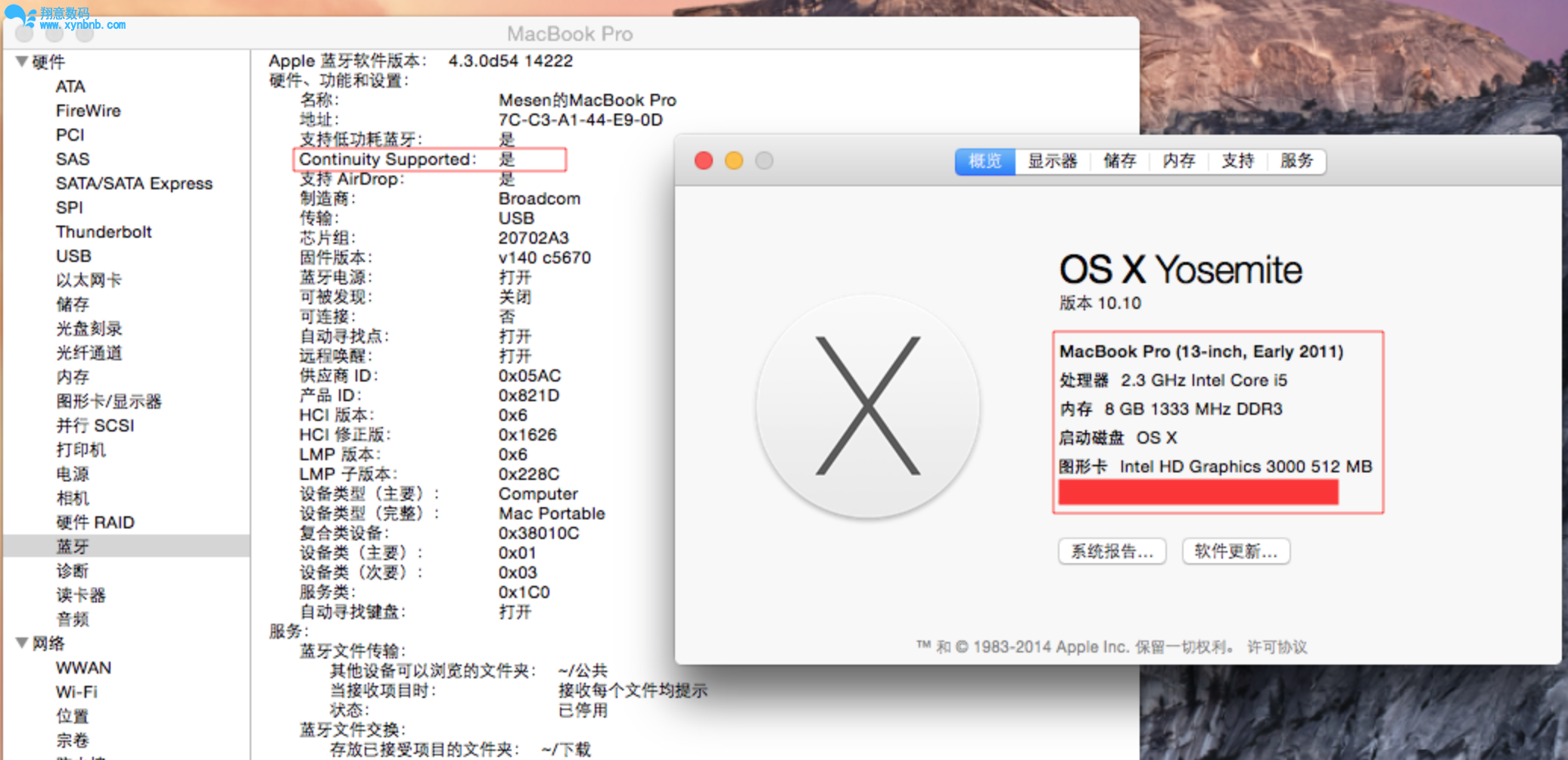Switch to the 显示器 displays tab
Image resolution: width=1568 pixels, height=760 pixels.
click(x=1052, y=161)
